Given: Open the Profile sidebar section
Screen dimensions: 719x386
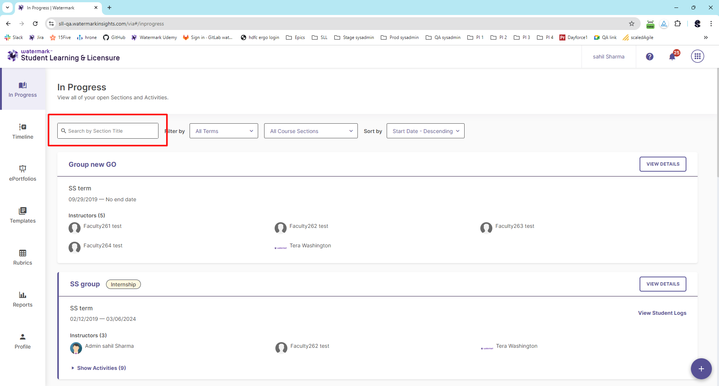Looking at the screenshot, I should coord(22,342).
